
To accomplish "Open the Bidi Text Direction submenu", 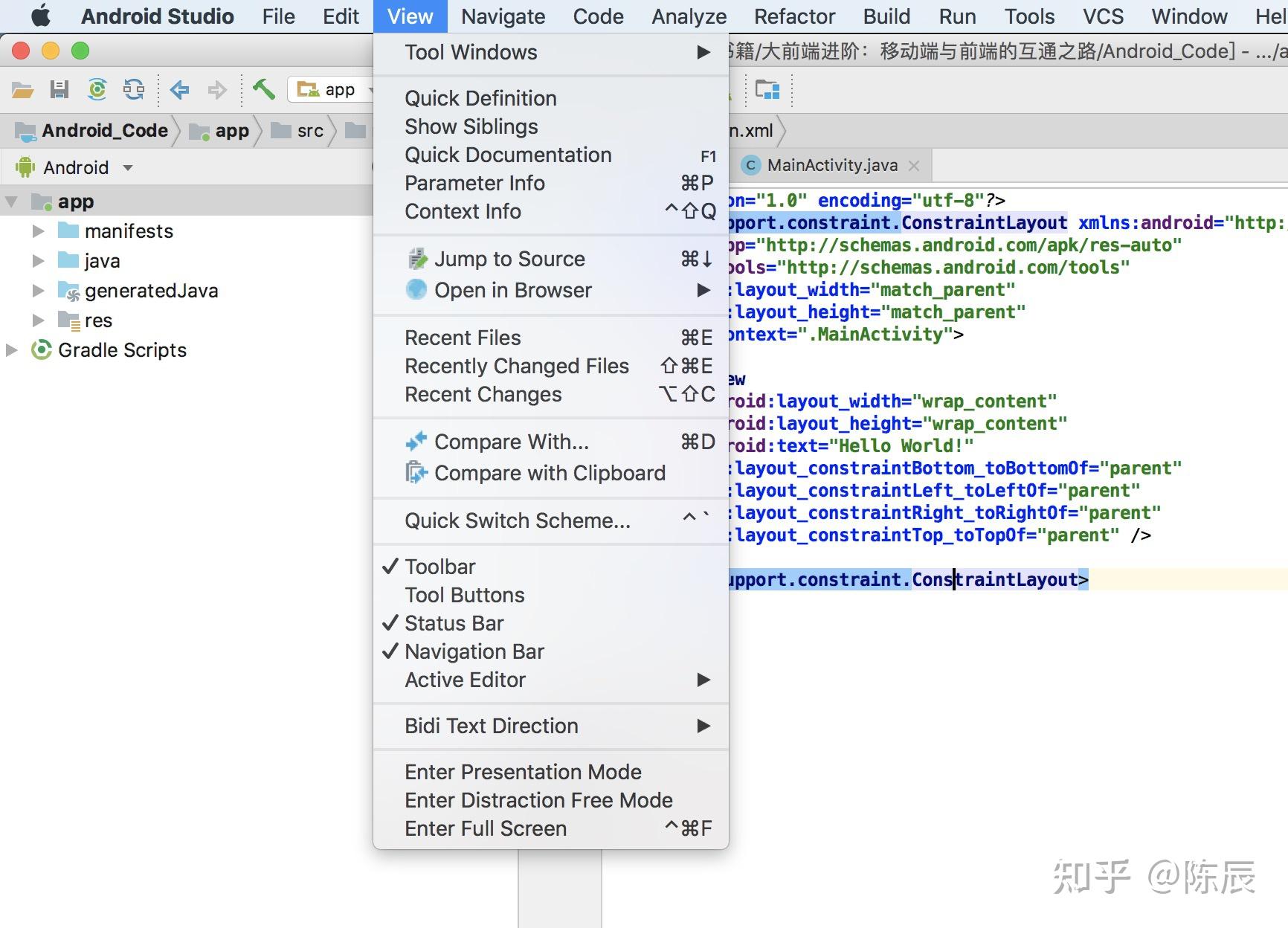I will pyautogui.click(x=551, y=726).
